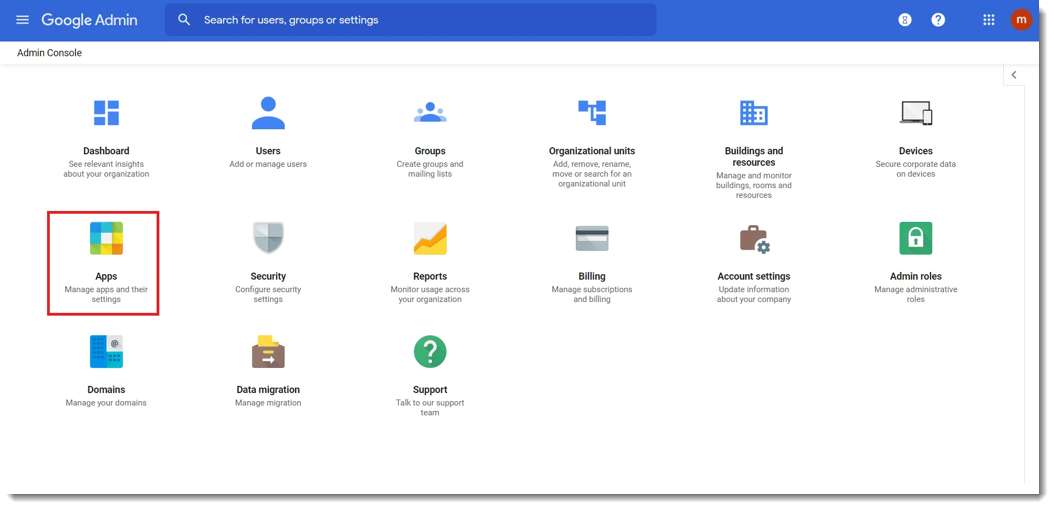
Task: Open the Support question mark icon
Action: click(x=430, y=352)
